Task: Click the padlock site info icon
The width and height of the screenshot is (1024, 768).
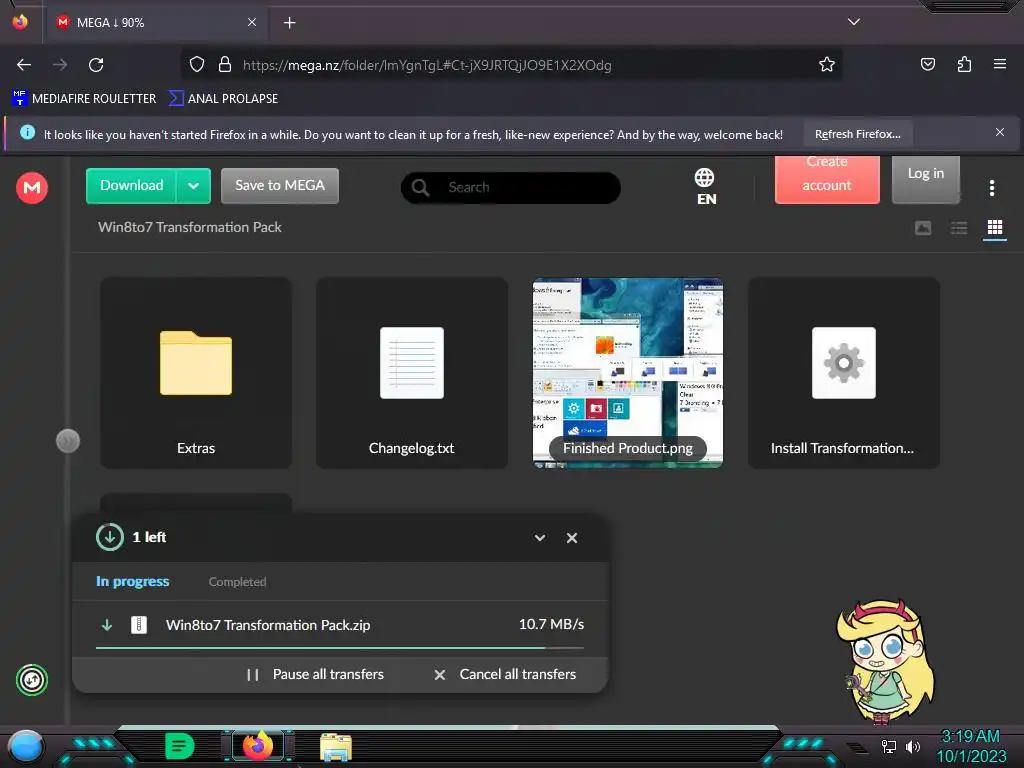Action: coord(225,65)
